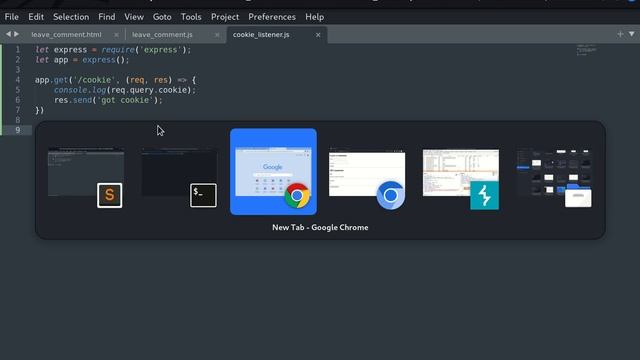Open the Selection menu
Viewport: 640px width, 360px height.
pyautogui.click(x=71, y=17)
